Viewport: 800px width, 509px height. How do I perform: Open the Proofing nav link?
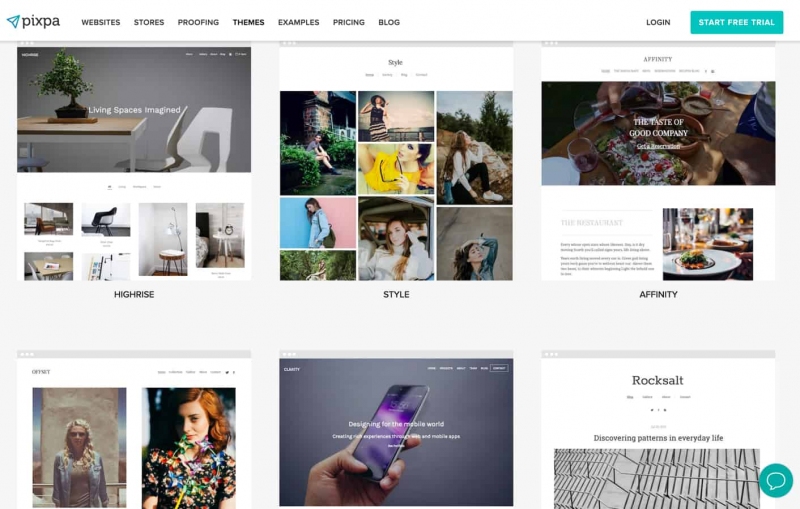pos(198,22)
